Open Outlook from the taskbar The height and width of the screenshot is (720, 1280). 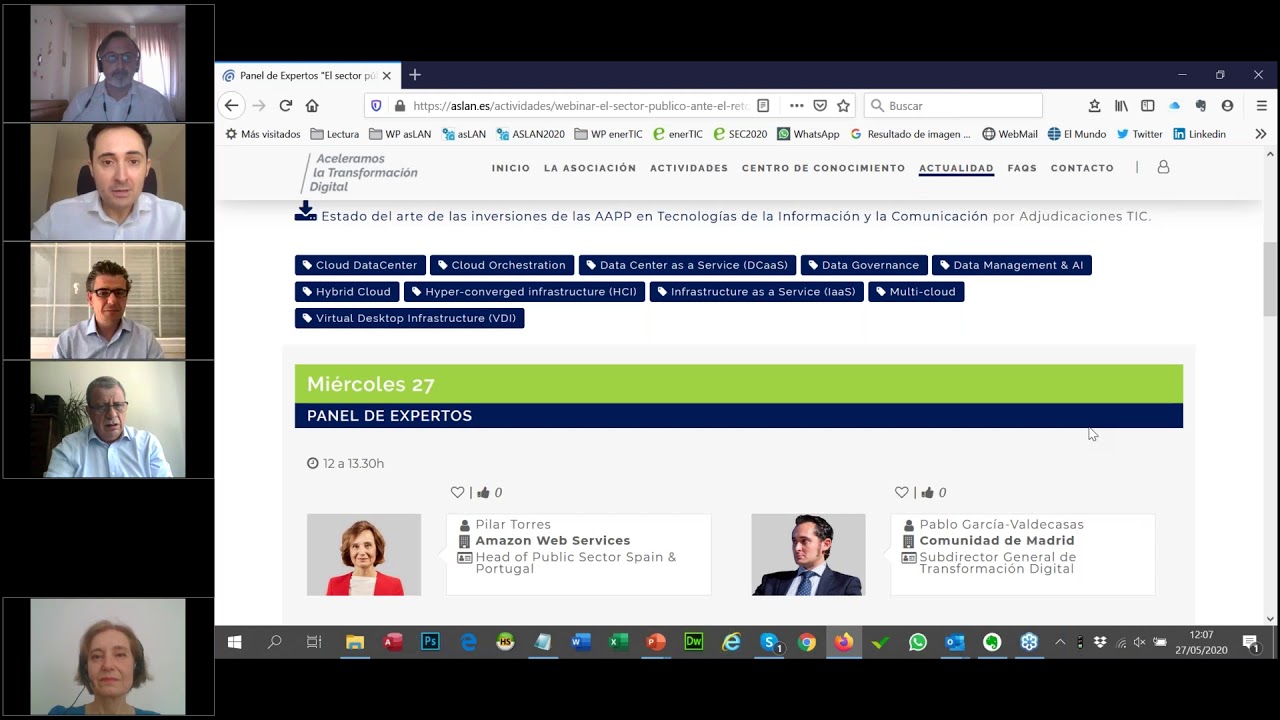(x=955, y=642)
